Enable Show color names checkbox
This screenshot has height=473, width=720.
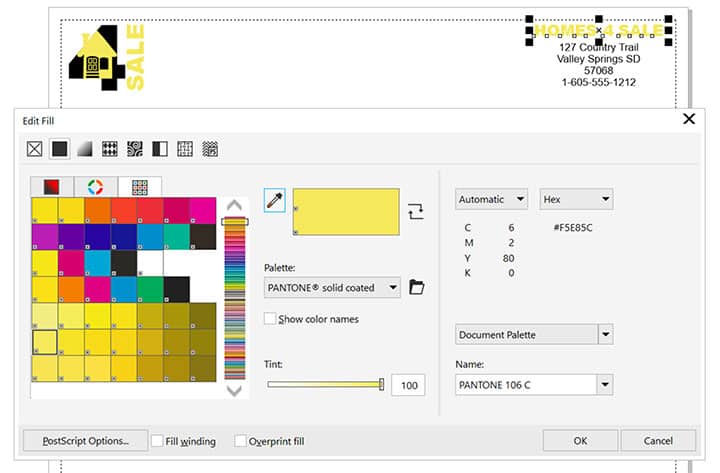(x=270, y=319)
